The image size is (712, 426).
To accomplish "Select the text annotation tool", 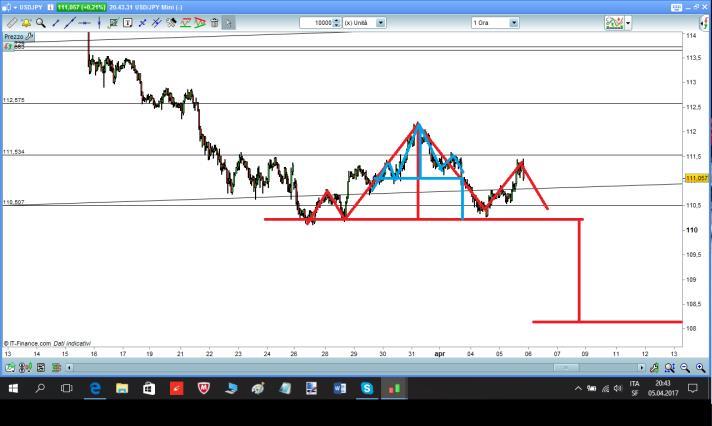I will point(128,23).
